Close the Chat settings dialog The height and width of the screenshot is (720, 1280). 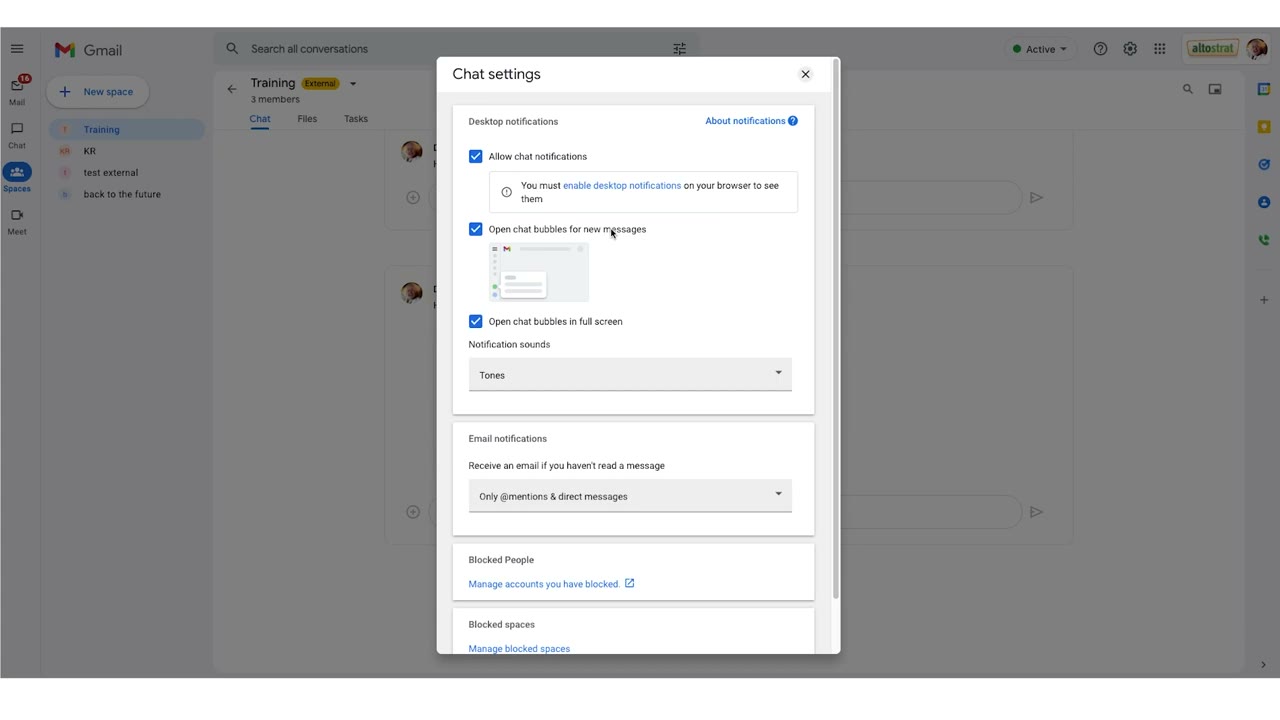pyautogui.click(x=805, y=74)
